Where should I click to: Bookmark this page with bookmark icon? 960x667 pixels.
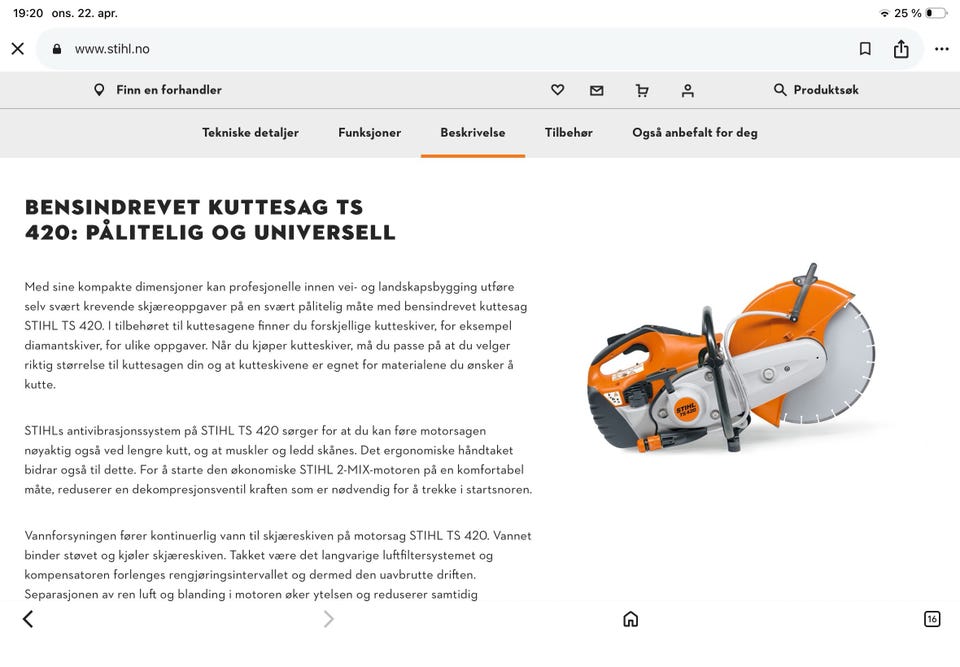pyautogui.click(x=865, y=48)
